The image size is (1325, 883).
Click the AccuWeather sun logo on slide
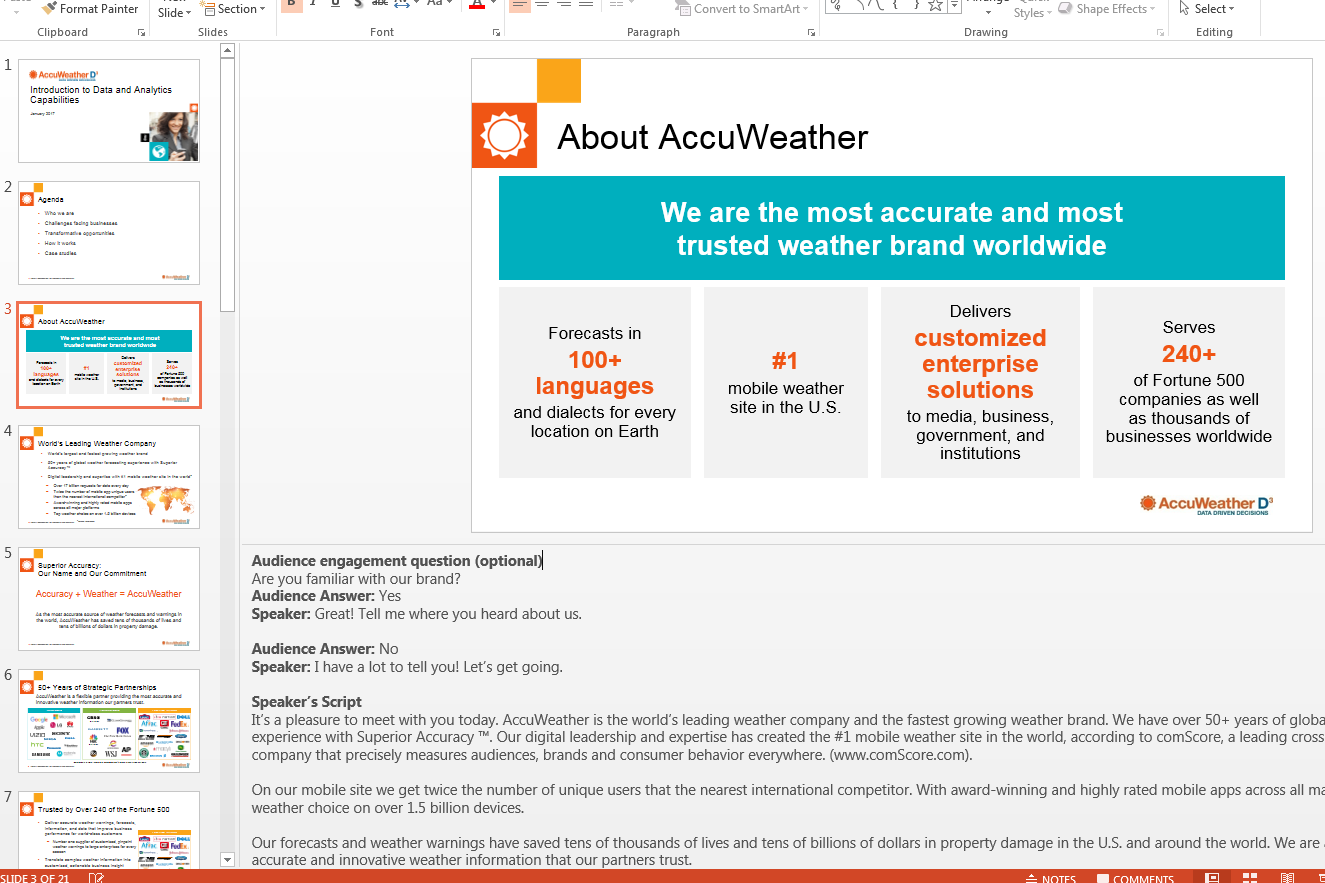point(504,135)
